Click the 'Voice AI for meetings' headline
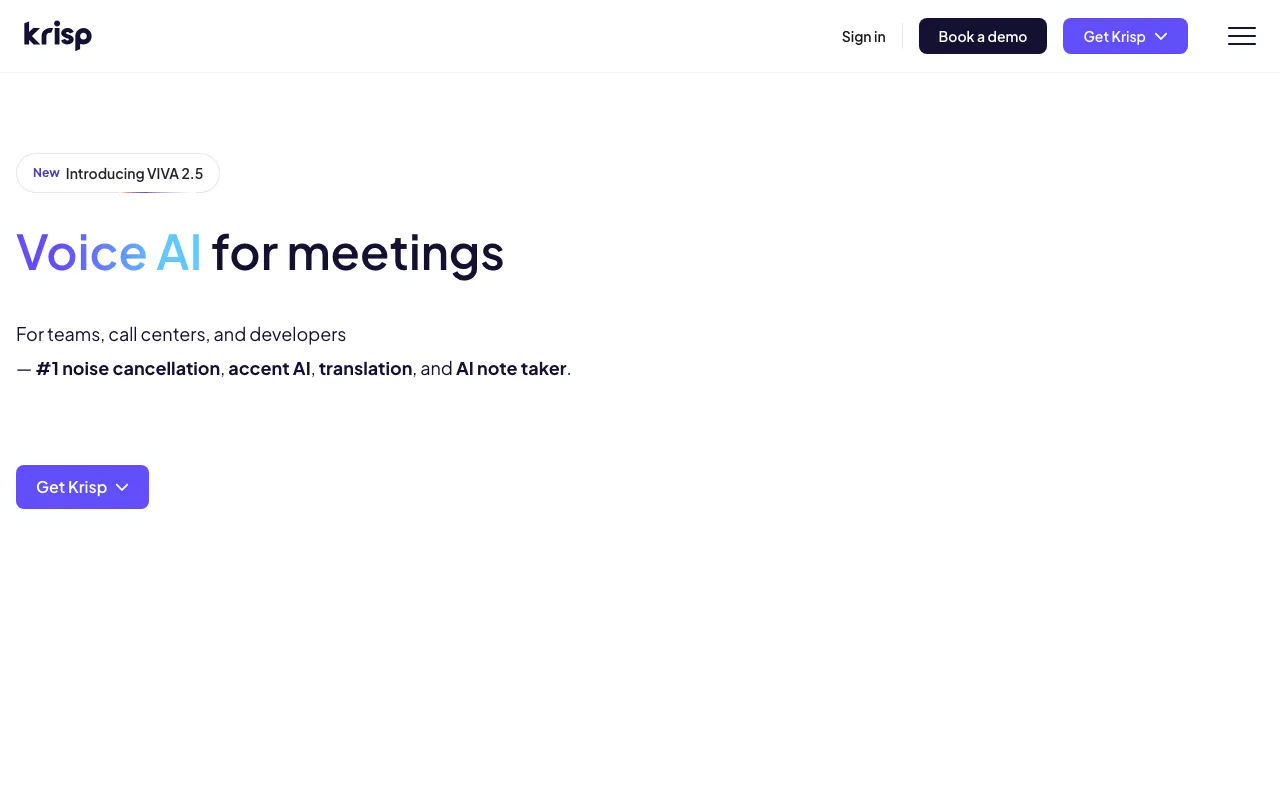The width and height of the screenshot is (1280, 800). point(260,252)
